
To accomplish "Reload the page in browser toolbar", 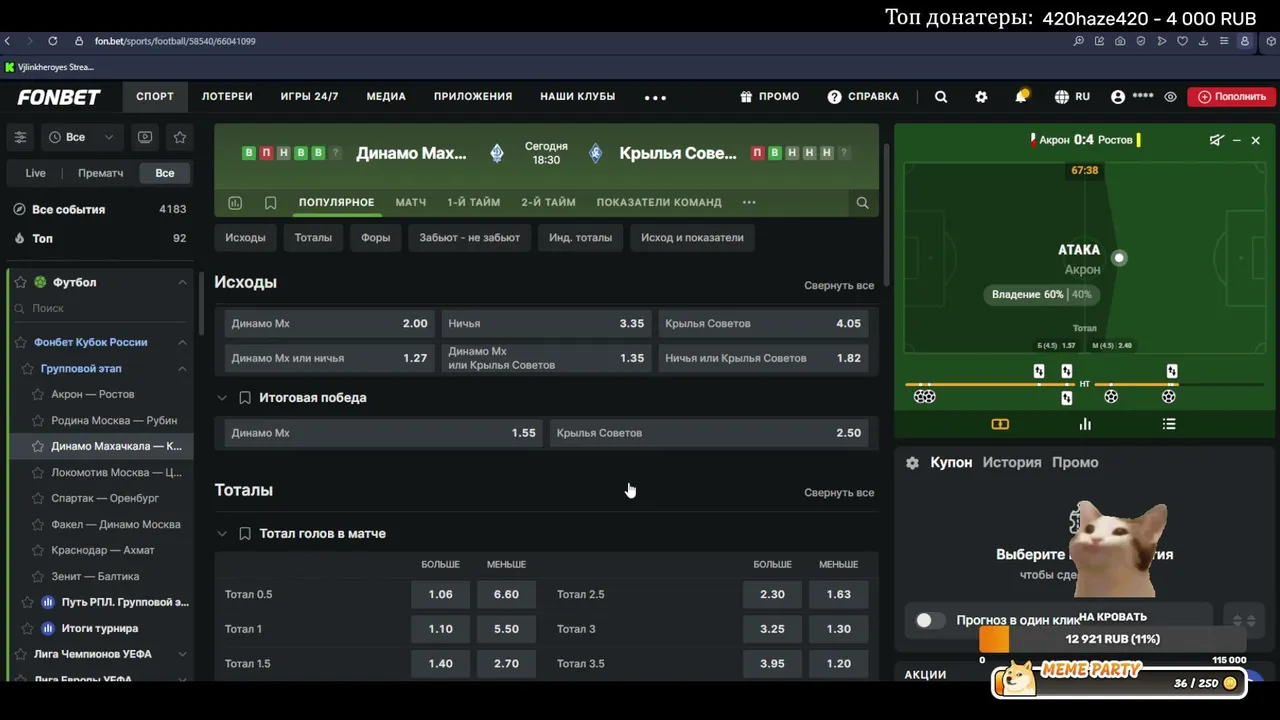I will click(52, 41).
